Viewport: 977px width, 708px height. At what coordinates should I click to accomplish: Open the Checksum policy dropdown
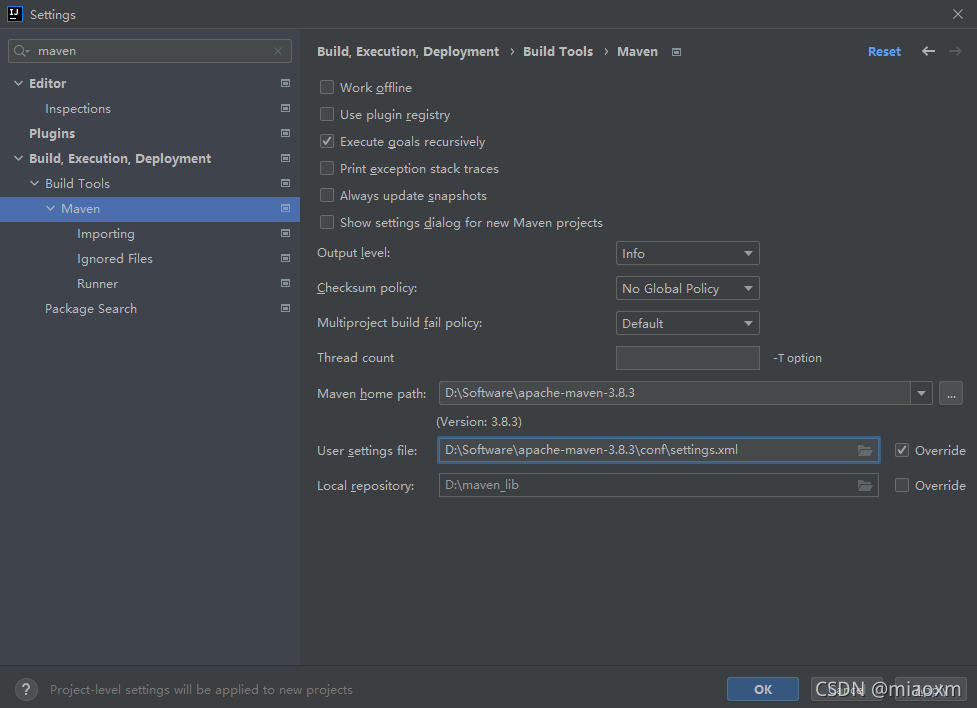(687, 288)
